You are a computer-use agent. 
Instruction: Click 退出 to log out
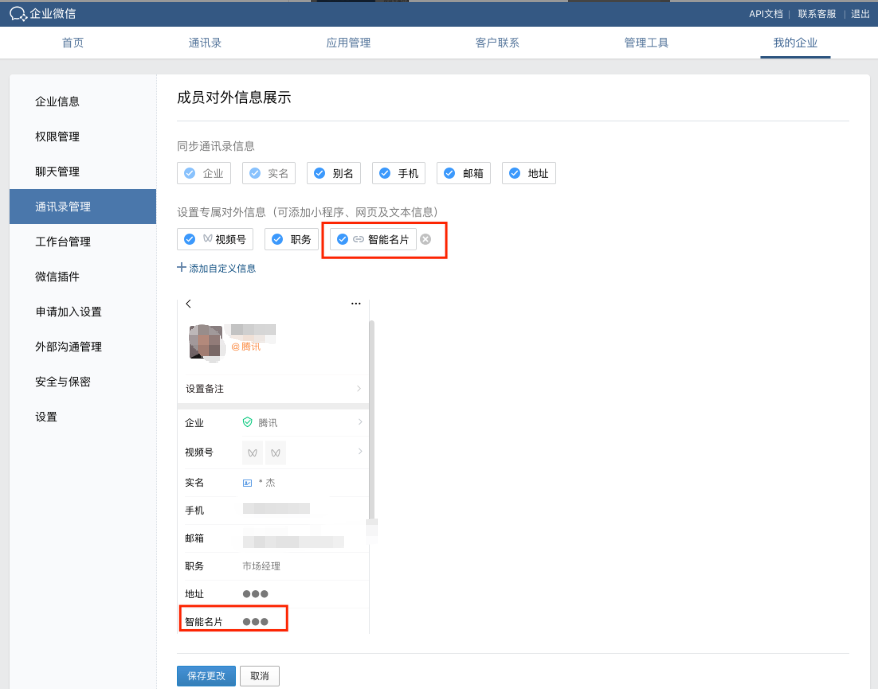click(x=860, y=14)
